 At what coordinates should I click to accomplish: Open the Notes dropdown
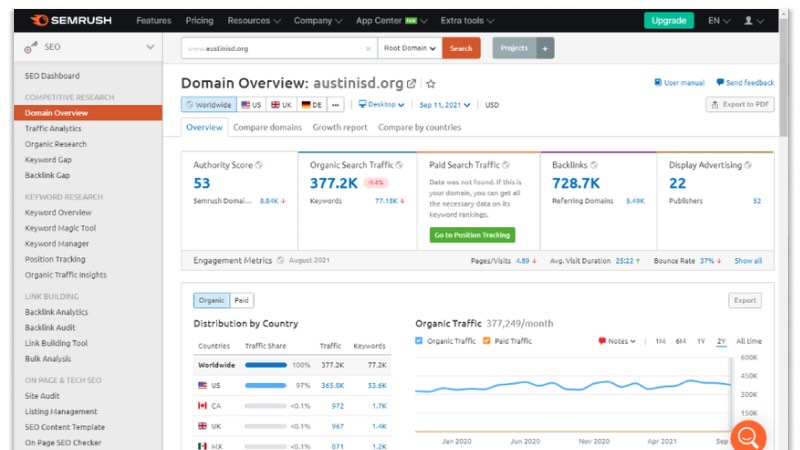point(617,341)
